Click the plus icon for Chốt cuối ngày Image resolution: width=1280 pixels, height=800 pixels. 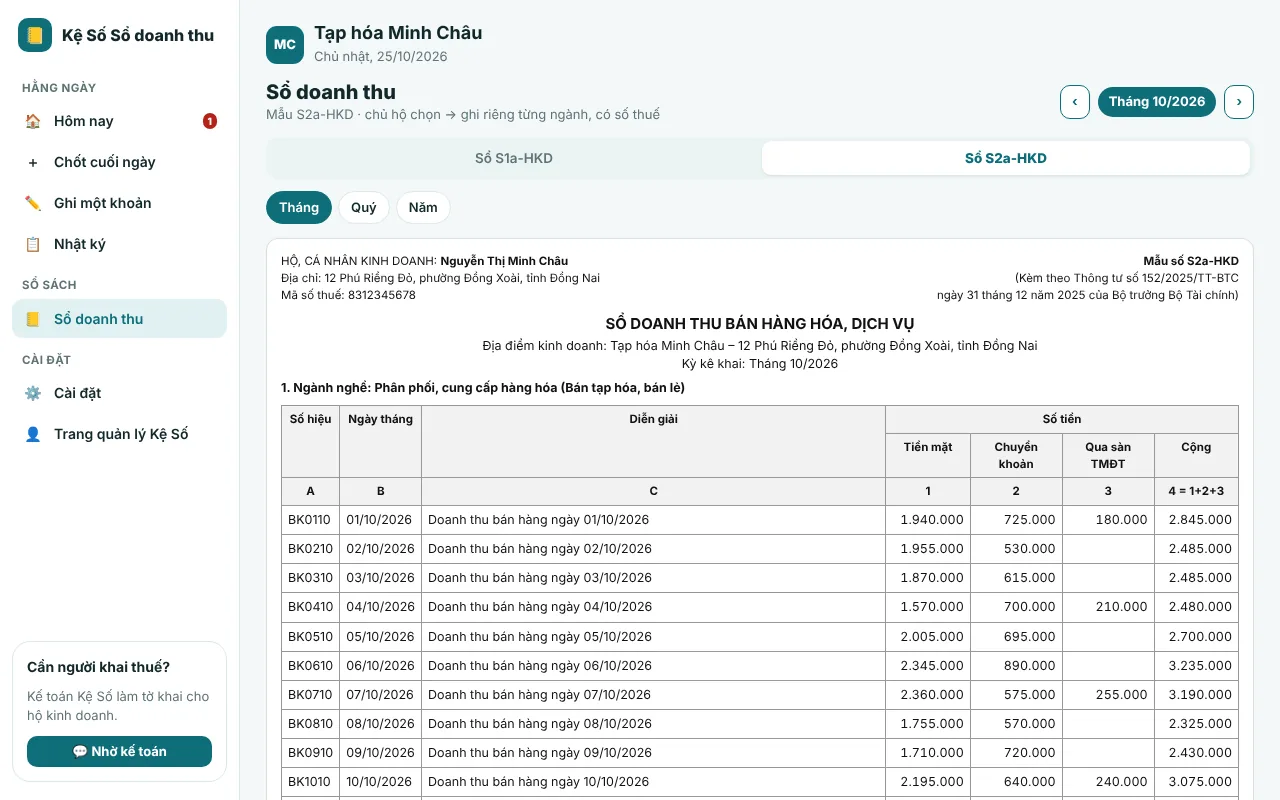click(x=33, y=162)
